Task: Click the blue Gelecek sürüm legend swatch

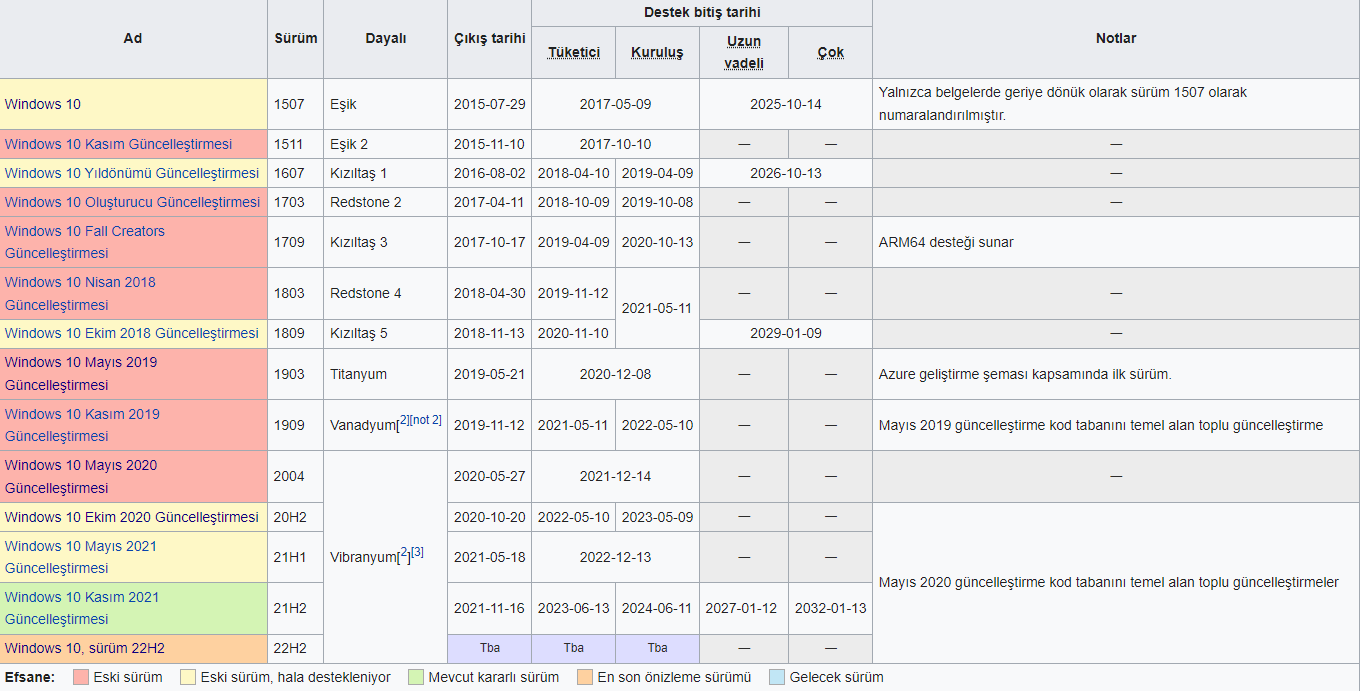Action: tap(777, 677)
